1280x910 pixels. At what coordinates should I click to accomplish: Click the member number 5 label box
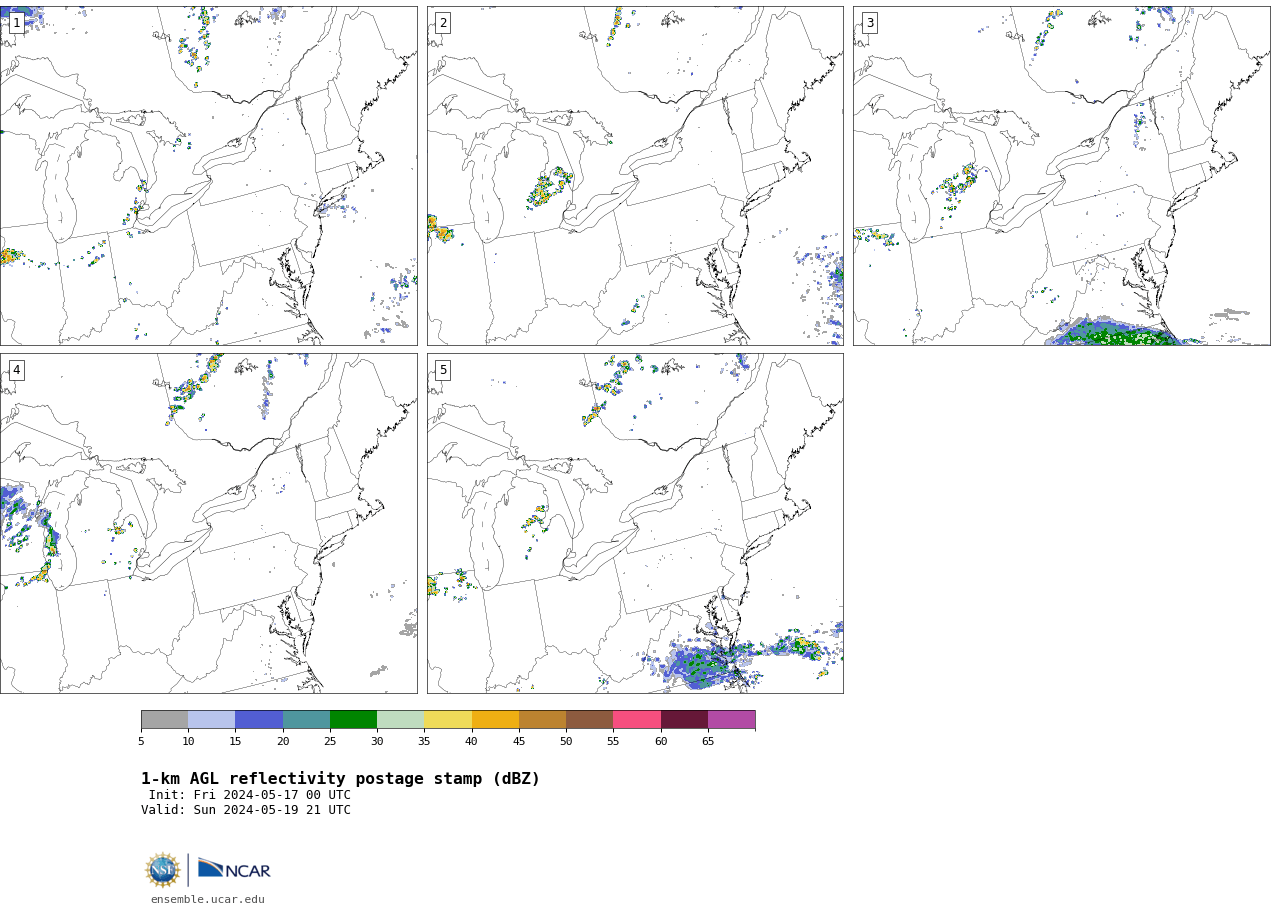[x=443, y=370]
